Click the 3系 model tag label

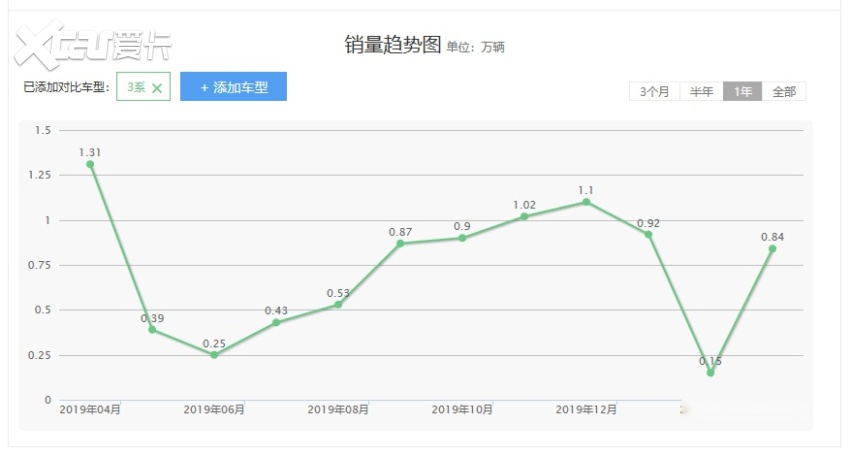pyautogui.click(x=136, y=88)
